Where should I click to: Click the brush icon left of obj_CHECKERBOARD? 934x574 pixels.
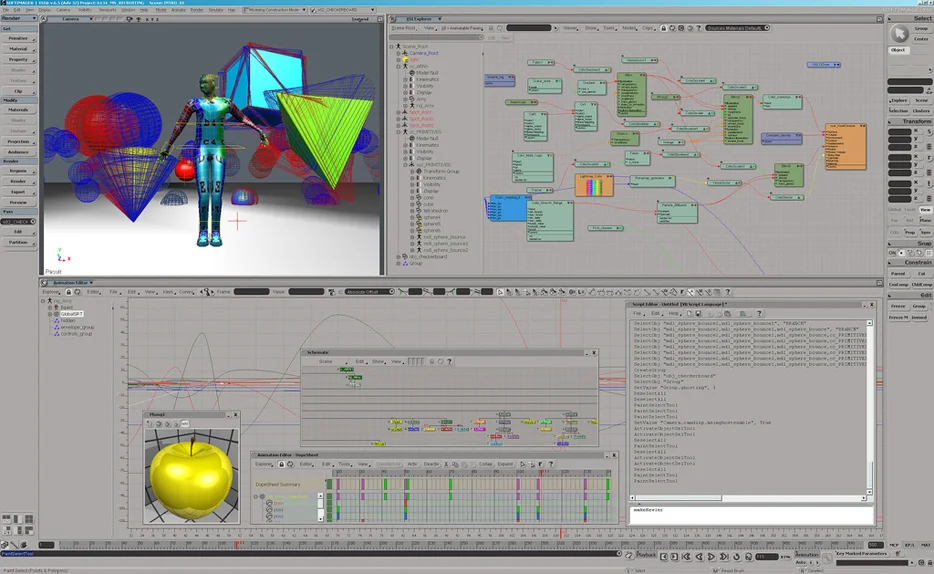tap(314, 10)
